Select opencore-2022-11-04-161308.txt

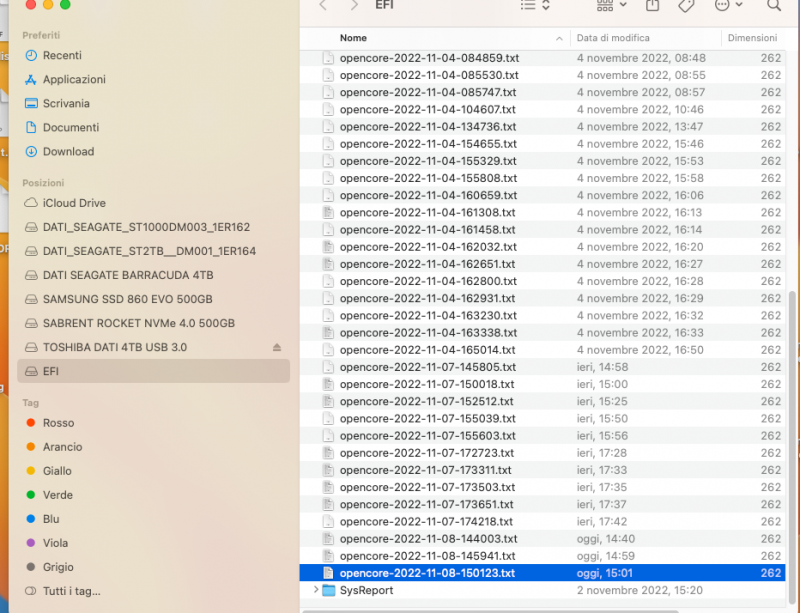point(542,212)
